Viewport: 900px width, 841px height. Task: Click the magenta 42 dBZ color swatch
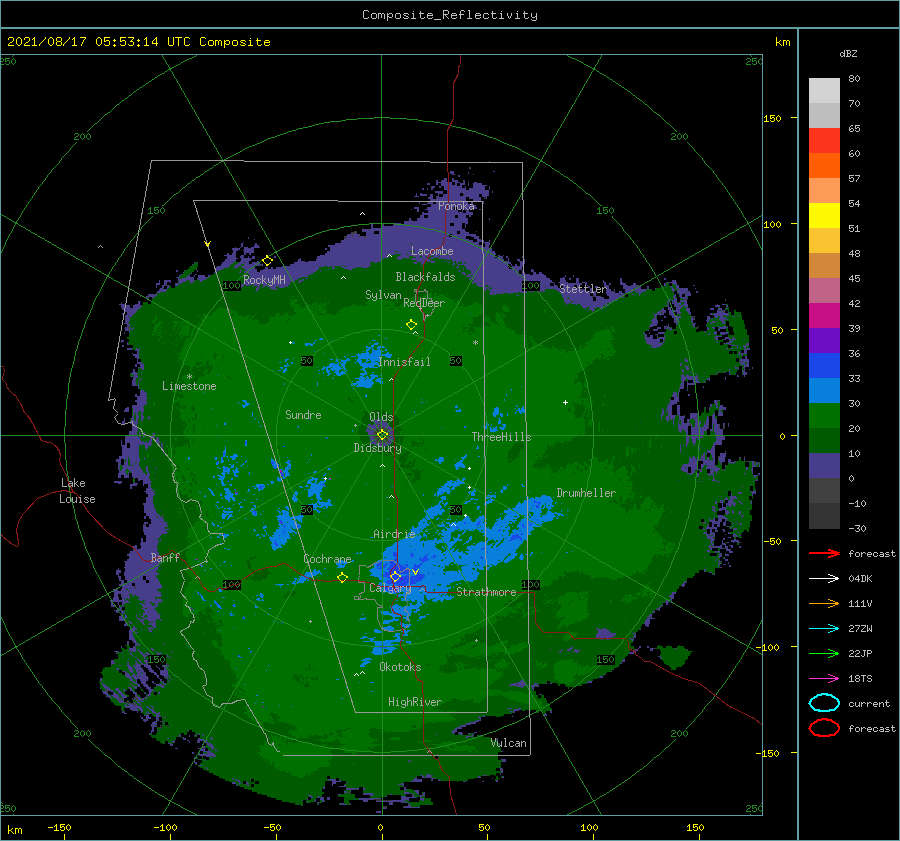[824, 315]
